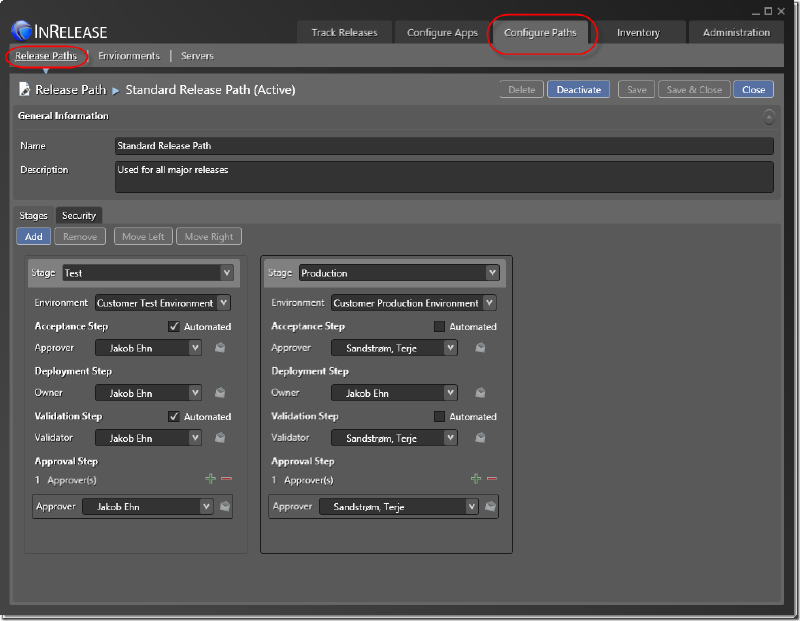The width and height of the screenshot is (800, 621).
Task: Enable Automated for Production Validation Step
Action: [439, 416]
